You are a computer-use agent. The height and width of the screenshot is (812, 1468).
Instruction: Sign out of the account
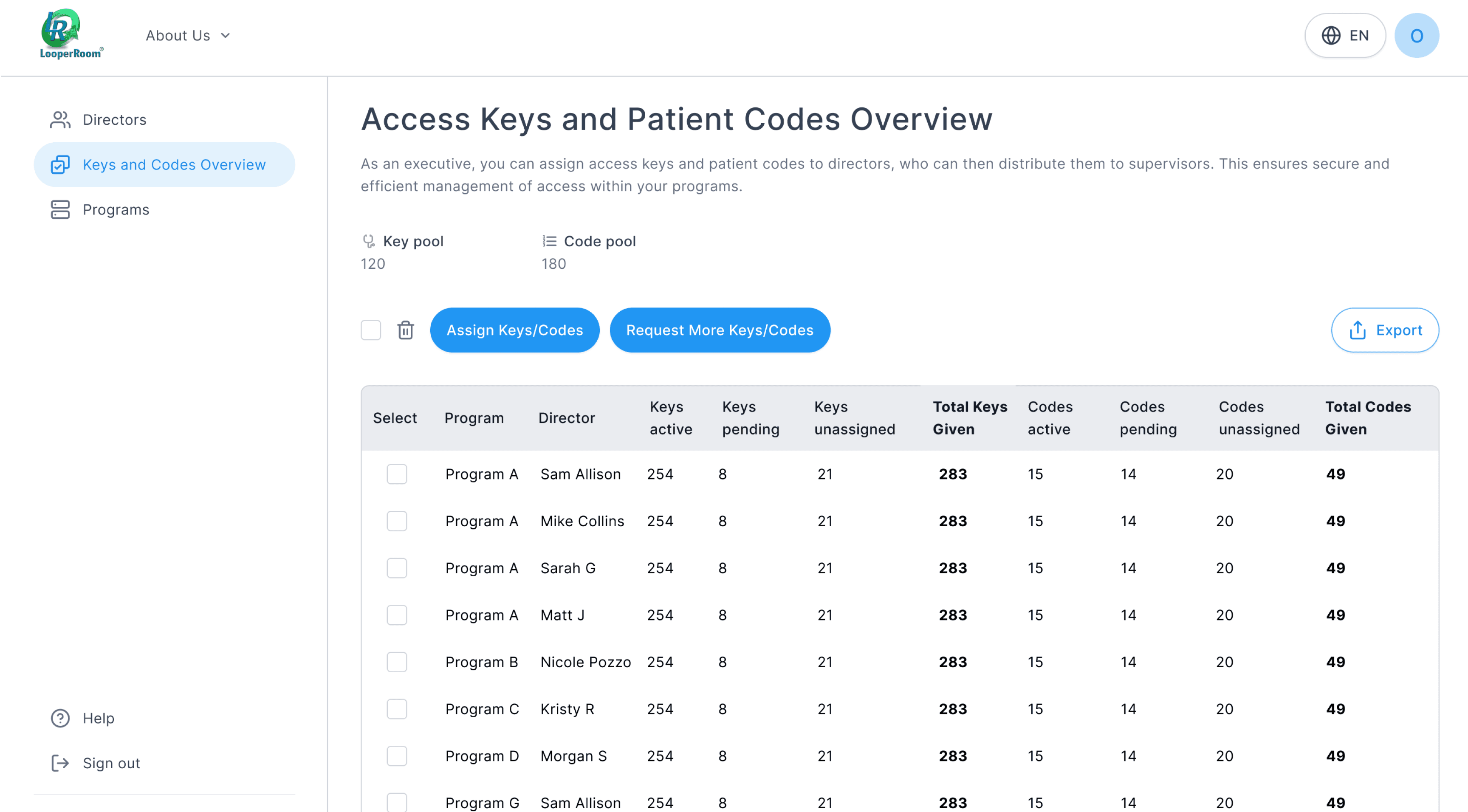164,763
